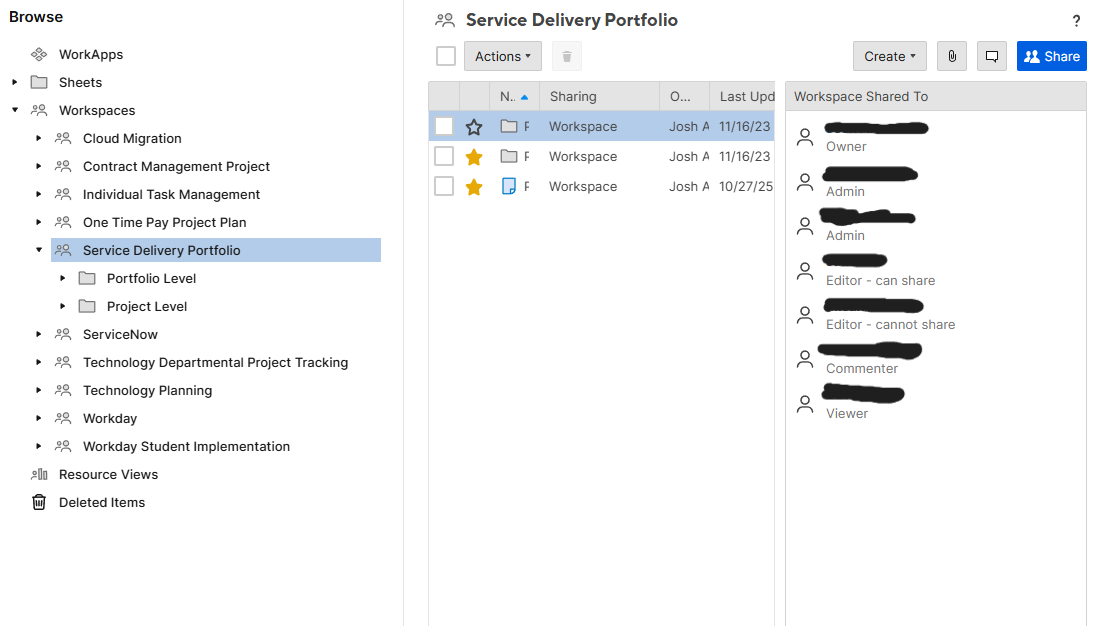Click the Project Level folder icon

(87, 306)
